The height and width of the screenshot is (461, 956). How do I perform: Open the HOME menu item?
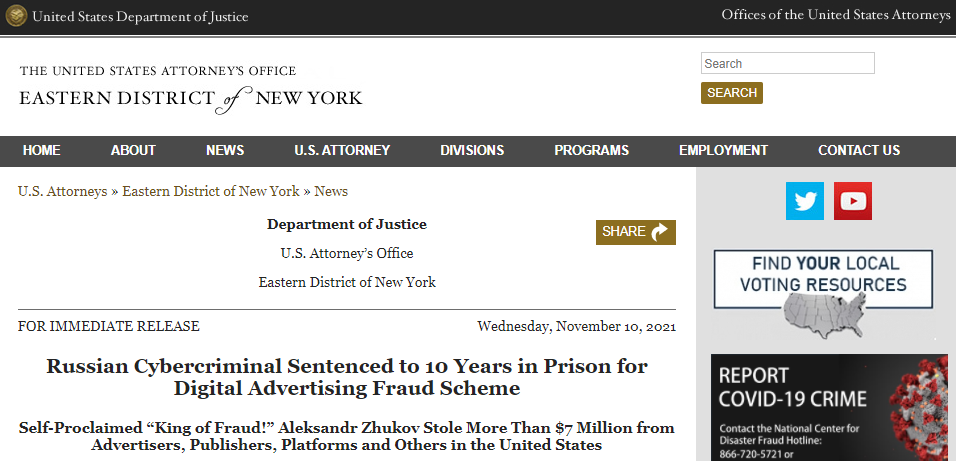click(x=42, y=151)
